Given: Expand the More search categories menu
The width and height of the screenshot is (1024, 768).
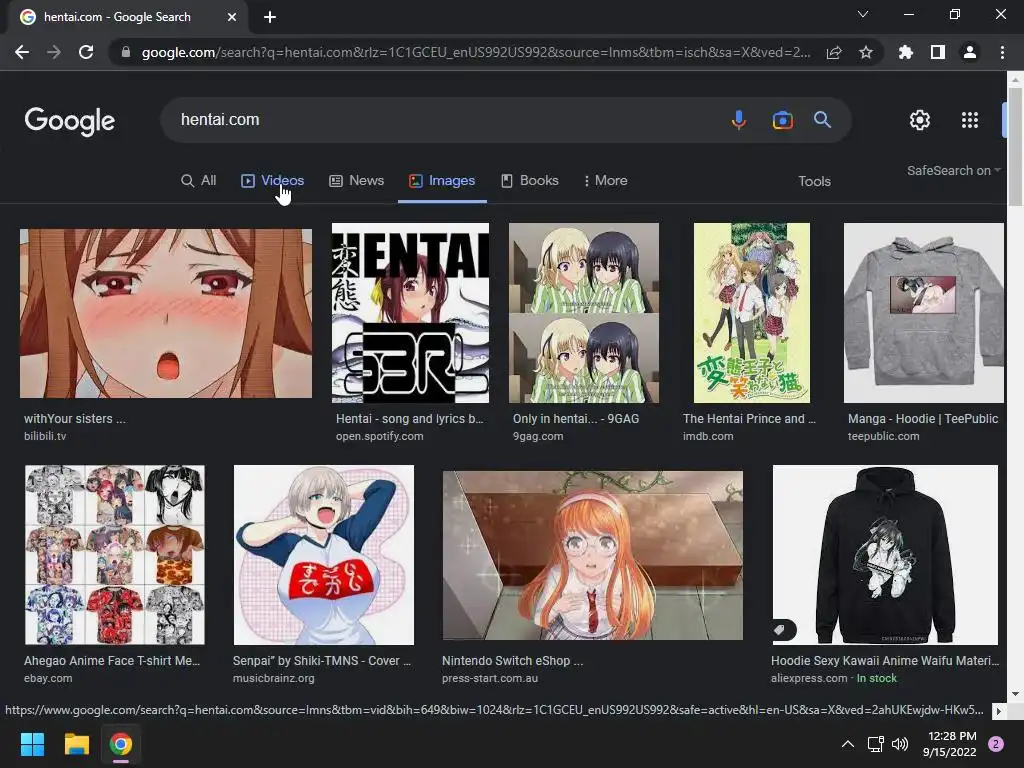Looking at the screenshot, I should [x=605, y=181].
